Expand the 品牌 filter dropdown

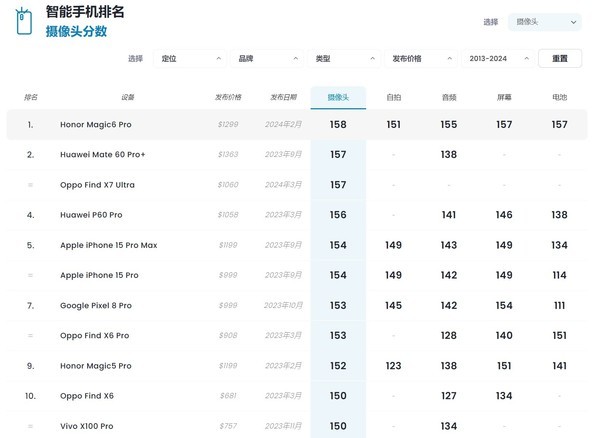[x=267, y=59]
